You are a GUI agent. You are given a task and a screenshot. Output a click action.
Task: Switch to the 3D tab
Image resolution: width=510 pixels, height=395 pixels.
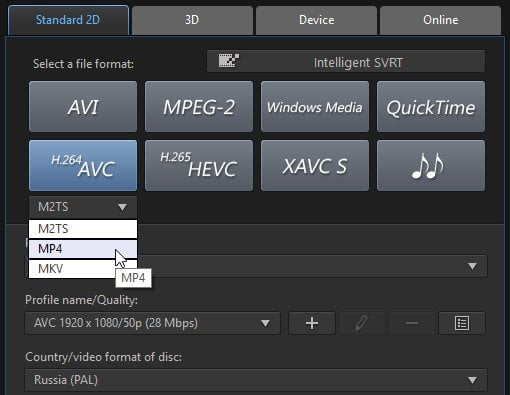tap(192, 20)
